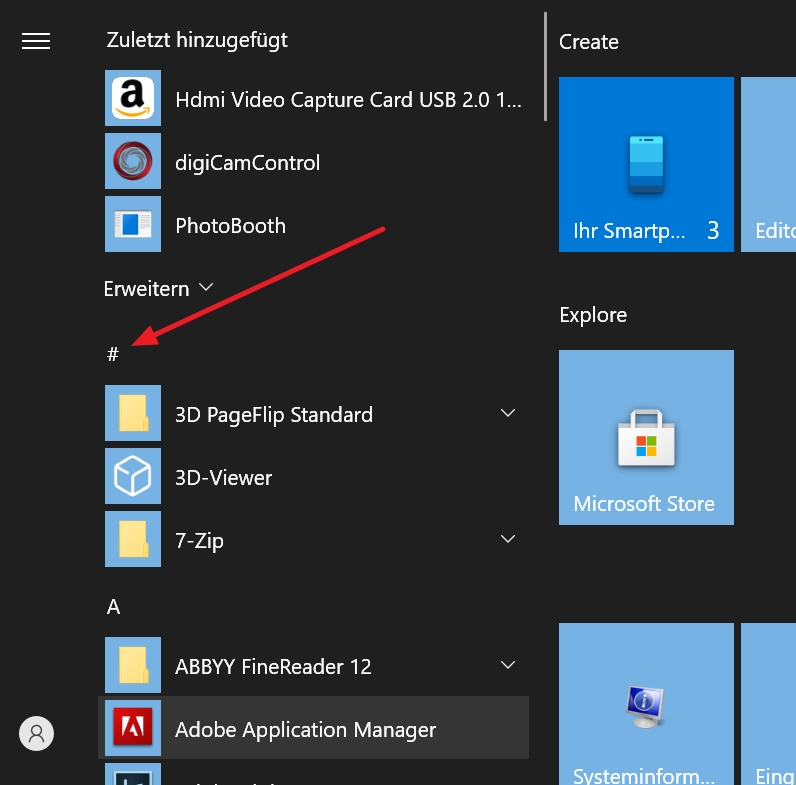This screenshot has width=796, height=785.
Task: Click the Zuletzt hinzugefügt heading
Action: pyautogui.click(x=197, y=40)
